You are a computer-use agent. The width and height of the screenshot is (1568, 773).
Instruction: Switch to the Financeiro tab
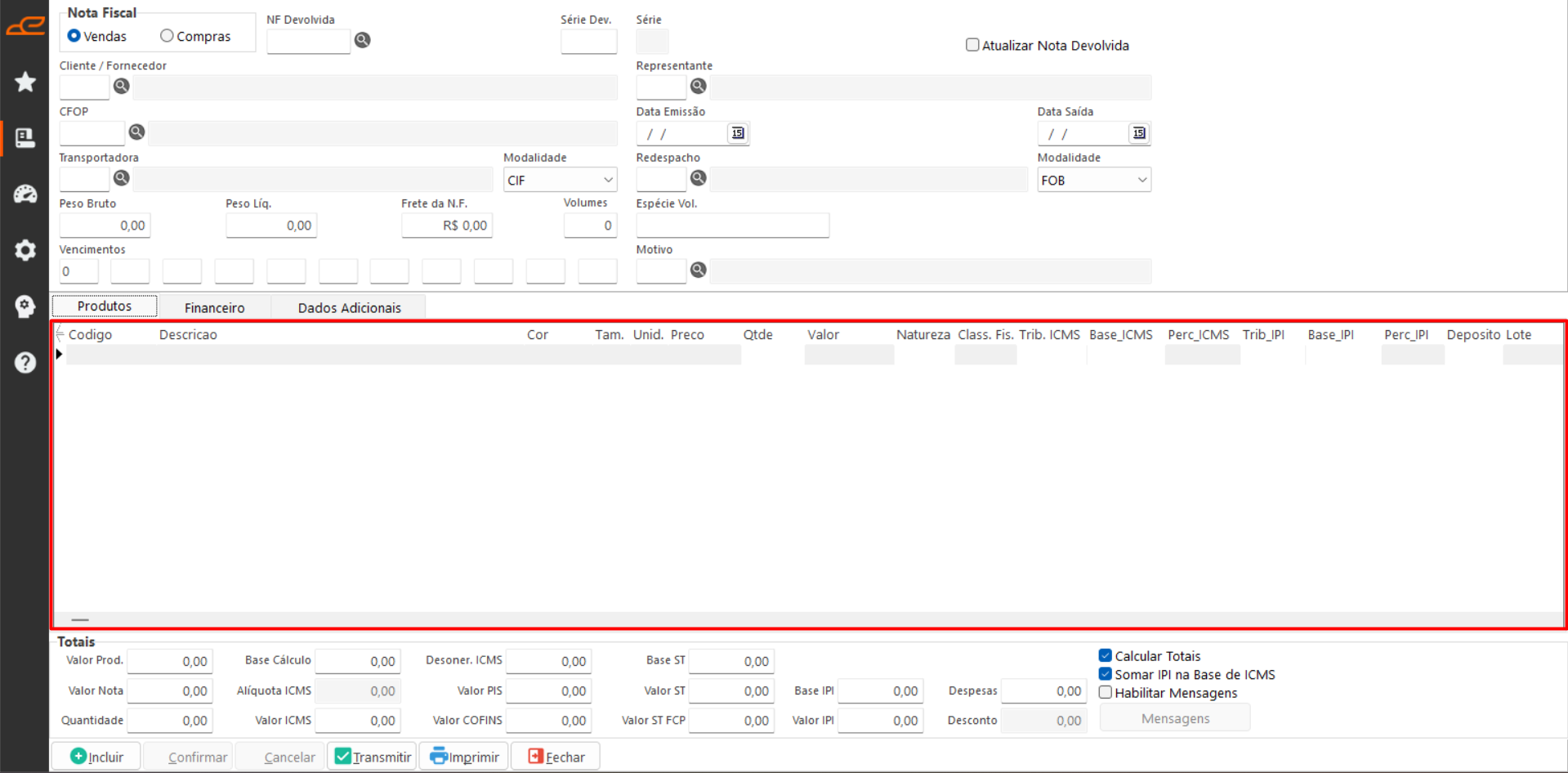click(214, 307)
